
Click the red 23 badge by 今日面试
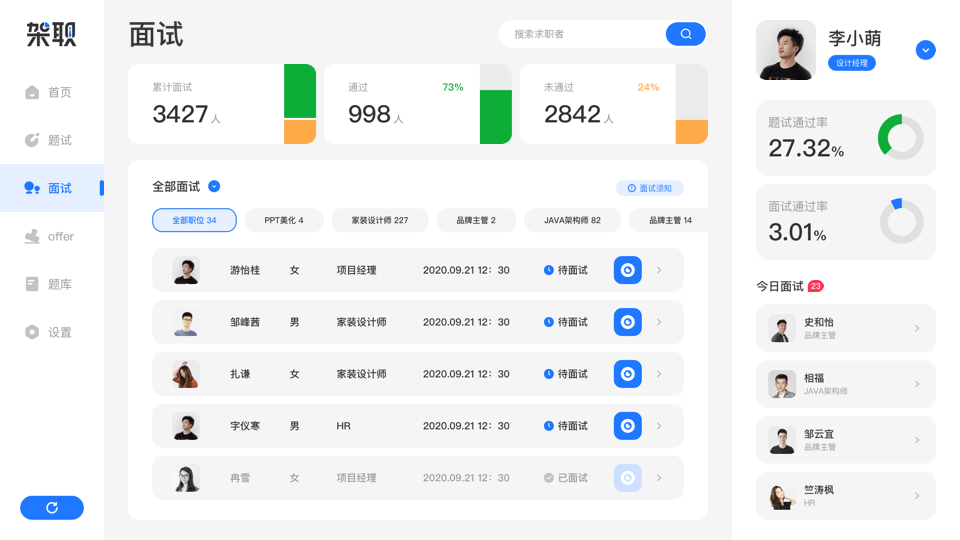(816, 286)
